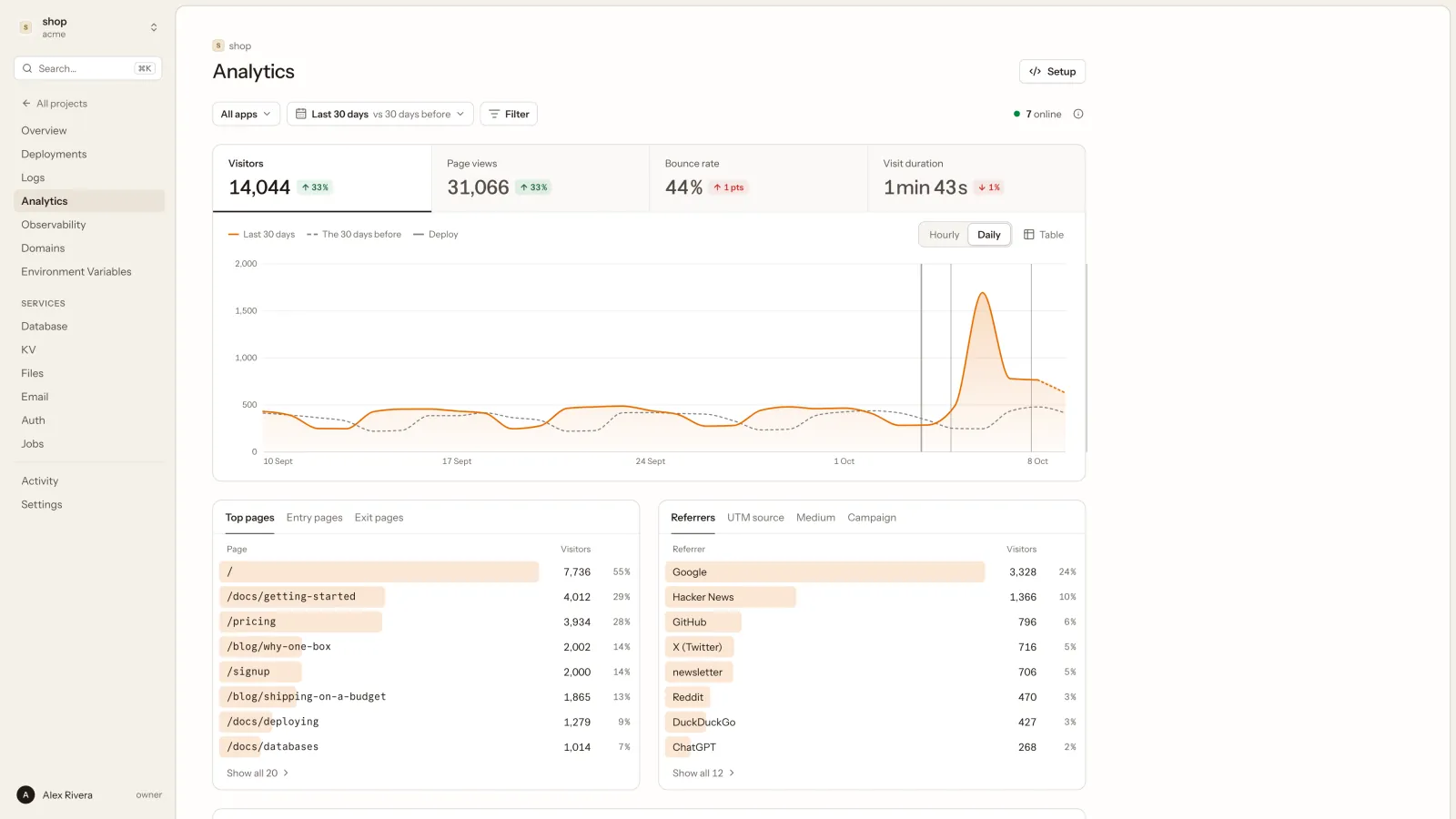Expand Show all 12 referrers
Screen dimensions: 1456x819
703,773
